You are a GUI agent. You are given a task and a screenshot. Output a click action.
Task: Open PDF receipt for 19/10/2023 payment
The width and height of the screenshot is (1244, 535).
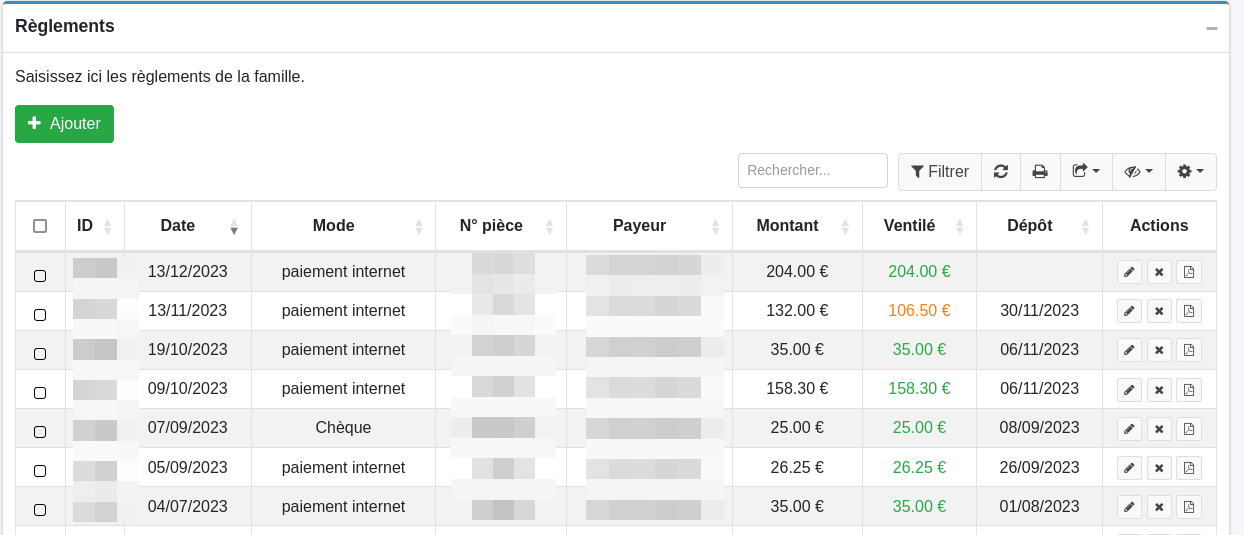tap(1189, 350)
